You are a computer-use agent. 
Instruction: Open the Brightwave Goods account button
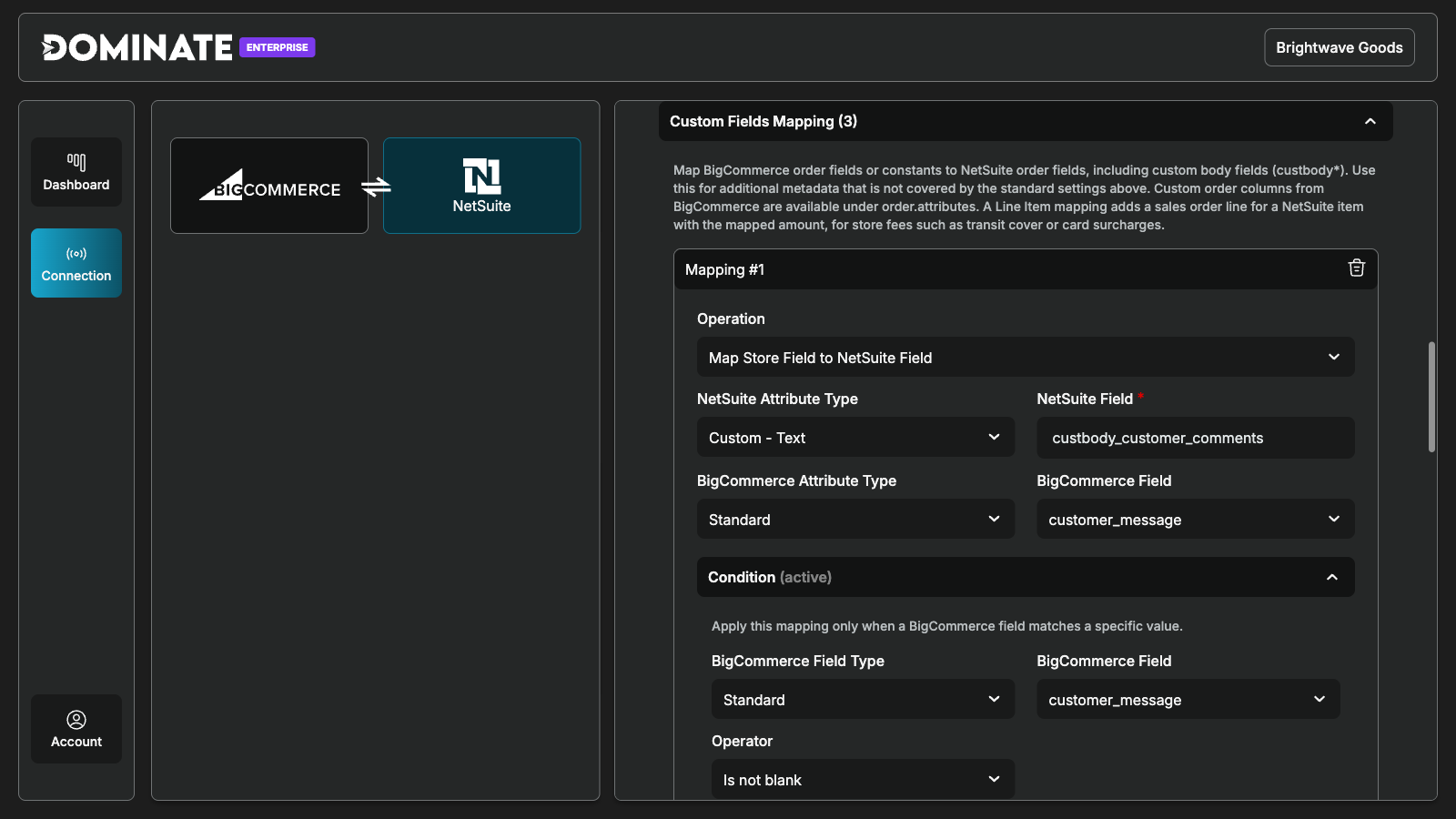coord(1340,47)
